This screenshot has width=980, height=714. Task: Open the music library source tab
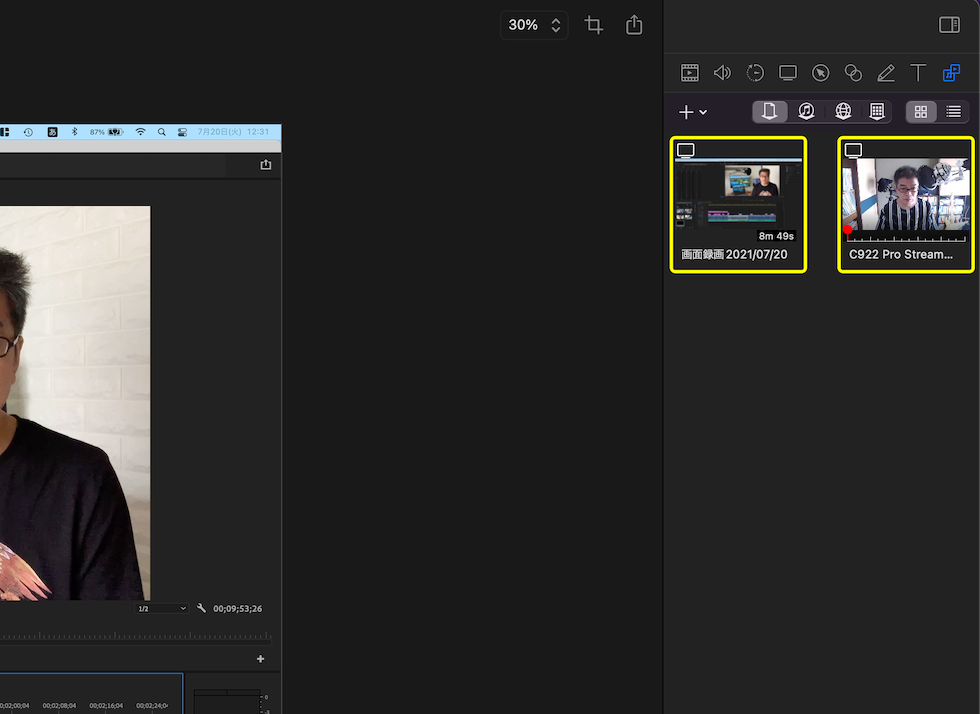806,112
